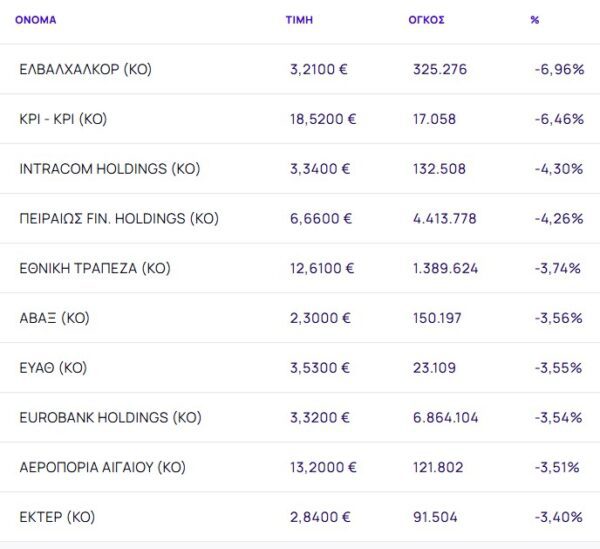
Task: Sort by percentage change column header
Action: (535, 20)
